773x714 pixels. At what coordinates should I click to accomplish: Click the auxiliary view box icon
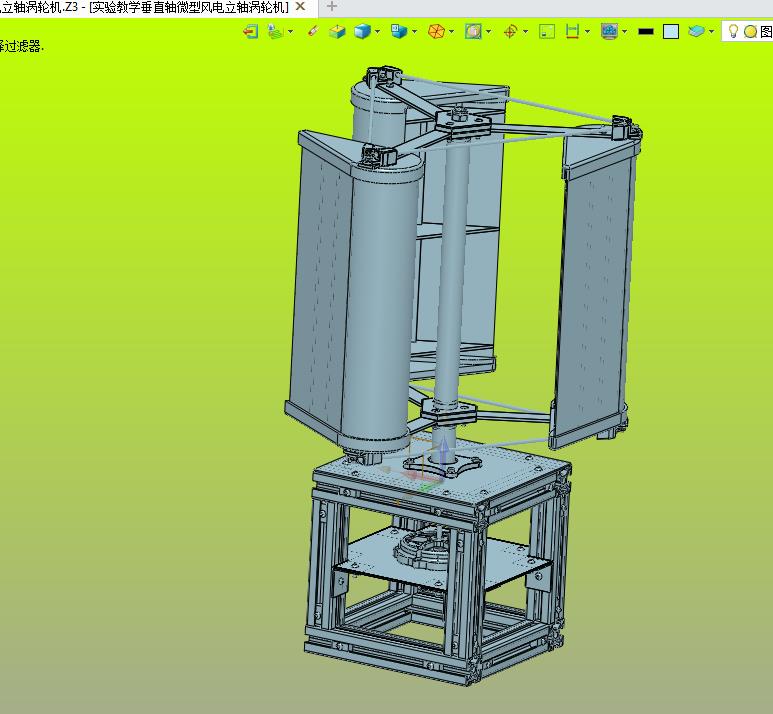pos(399,31)
